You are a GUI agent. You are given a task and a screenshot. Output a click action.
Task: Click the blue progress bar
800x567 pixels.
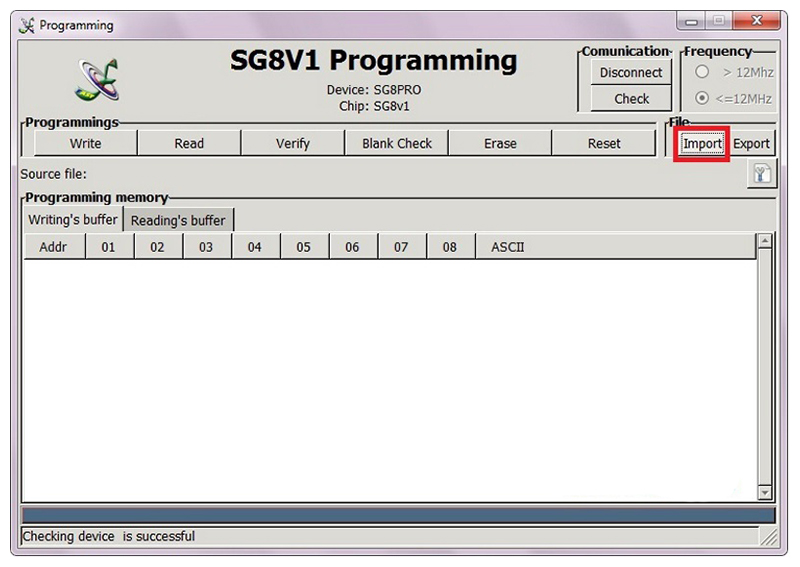398,514
